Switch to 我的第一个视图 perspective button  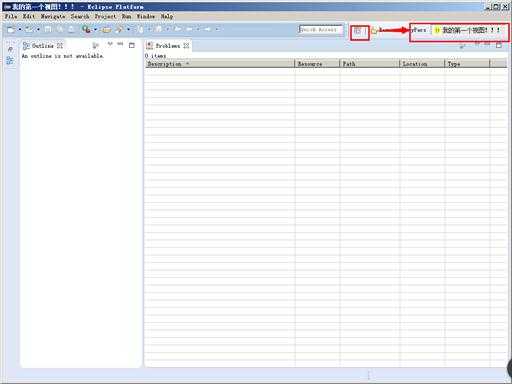click(467, 30)
